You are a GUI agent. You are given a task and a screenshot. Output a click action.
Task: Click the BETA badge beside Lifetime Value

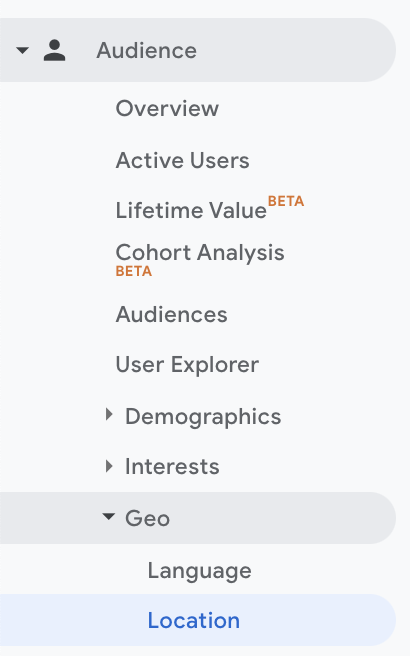pos(286,201)
